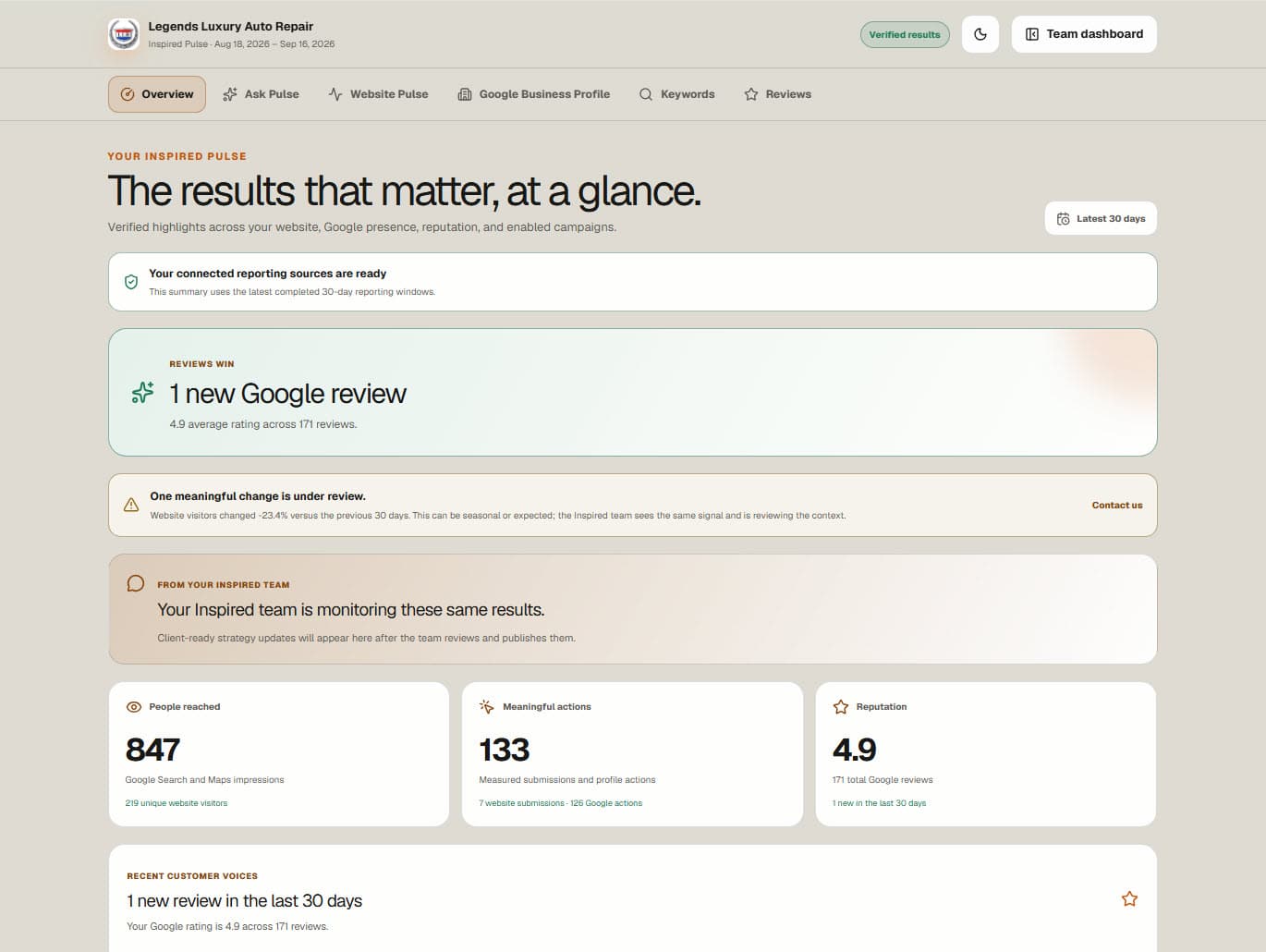Click the date range text Aug 18, 2026 – Sep 16, 2026
Viewport: 1266px width, 952px height.
[x=274, y=44]
